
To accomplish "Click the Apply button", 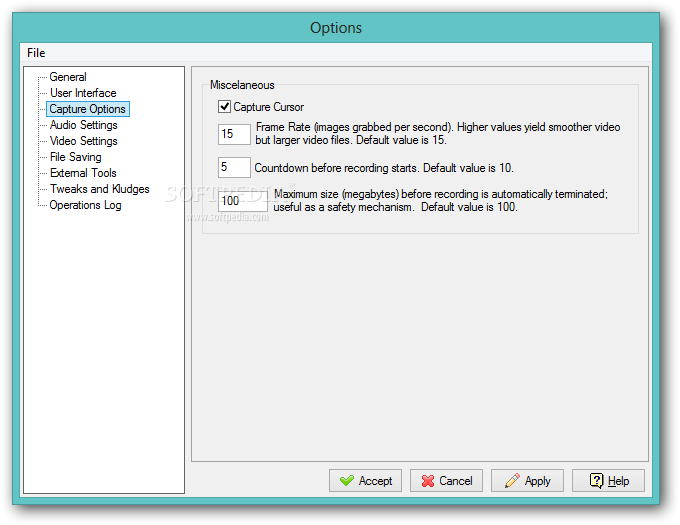I will click(x=527, y=480).
